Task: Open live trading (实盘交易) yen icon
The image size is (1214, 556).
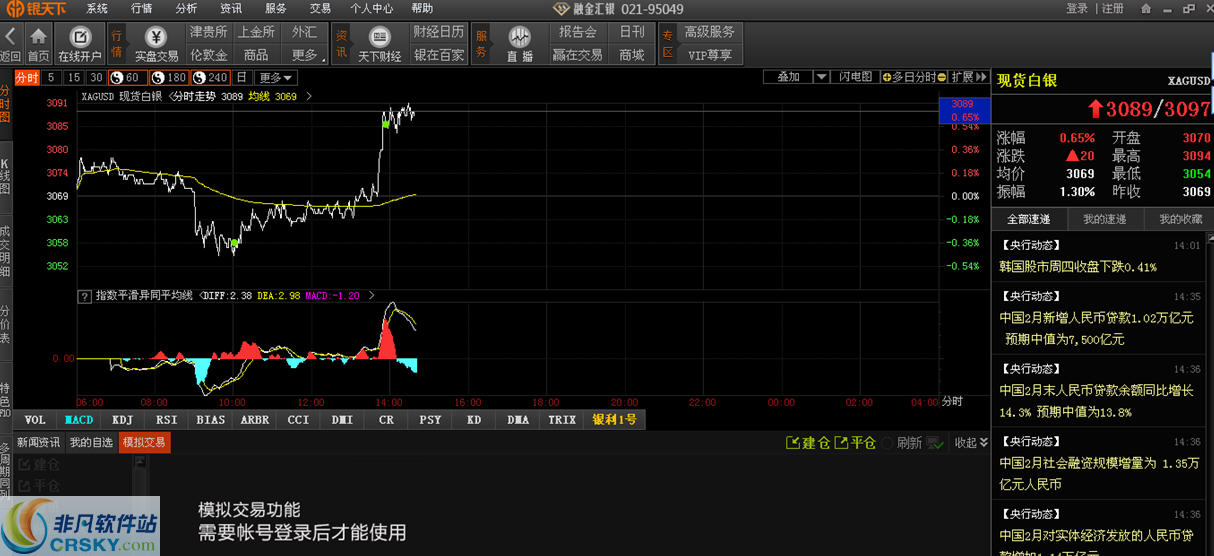Action: coord(156,37)
